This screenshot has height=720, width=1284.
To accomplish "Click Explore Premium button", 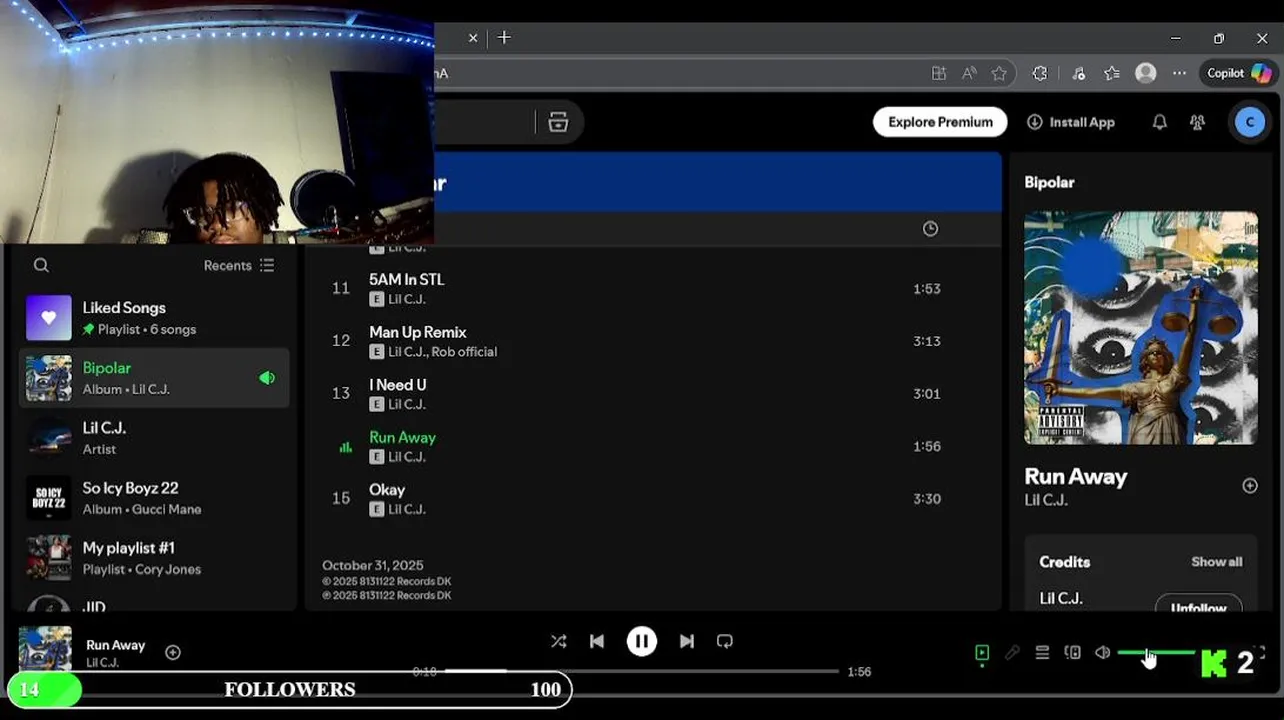I will [x=940, y=122].
